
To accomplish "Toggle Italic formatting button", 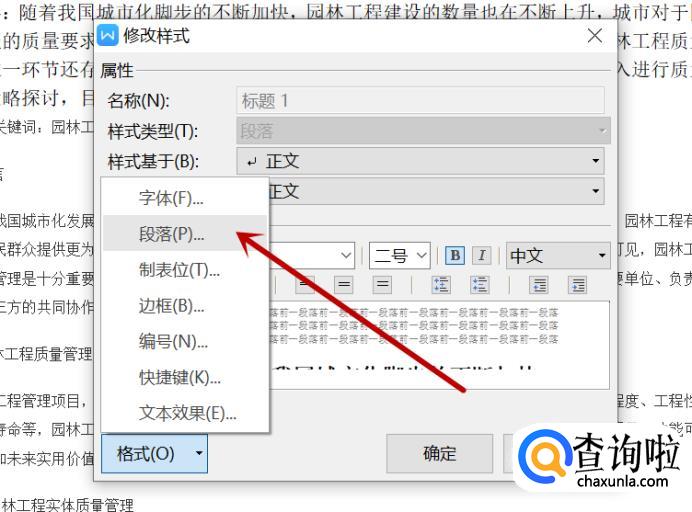I will click(482, 256).
